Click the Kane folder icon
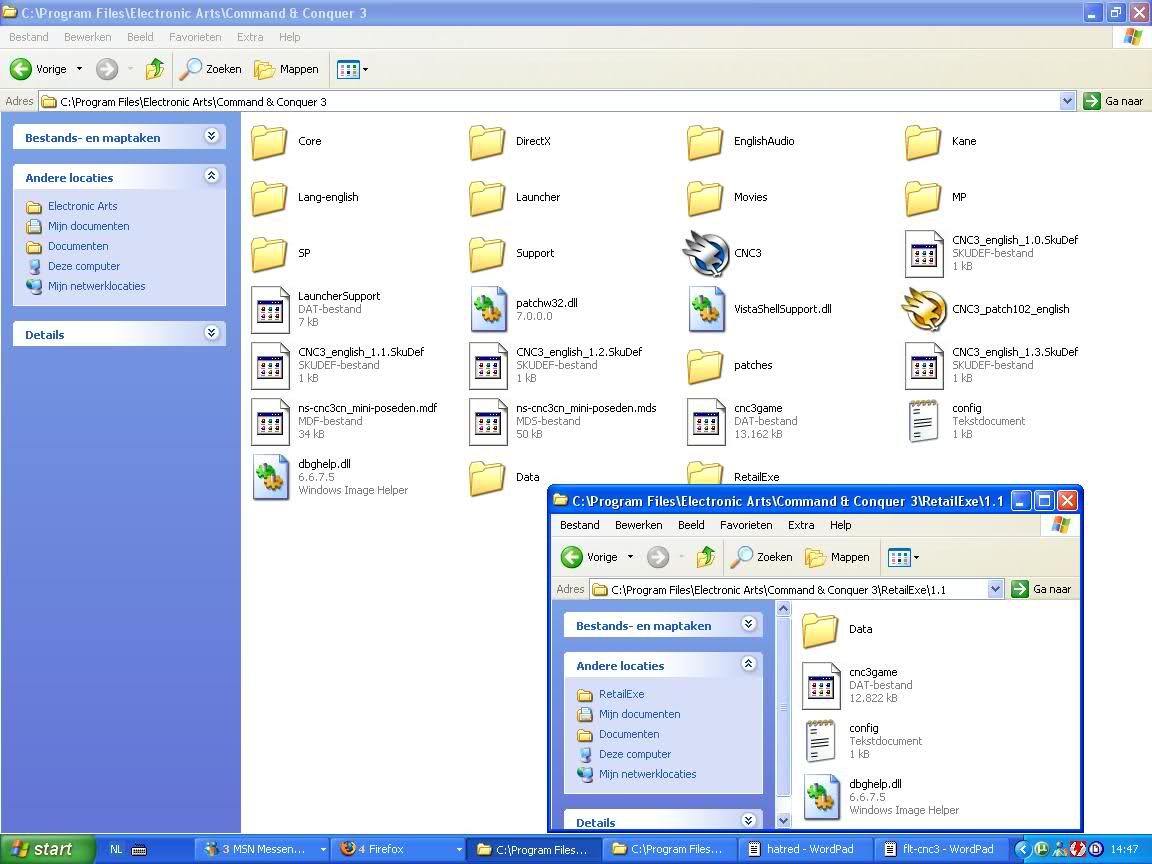 922,142
